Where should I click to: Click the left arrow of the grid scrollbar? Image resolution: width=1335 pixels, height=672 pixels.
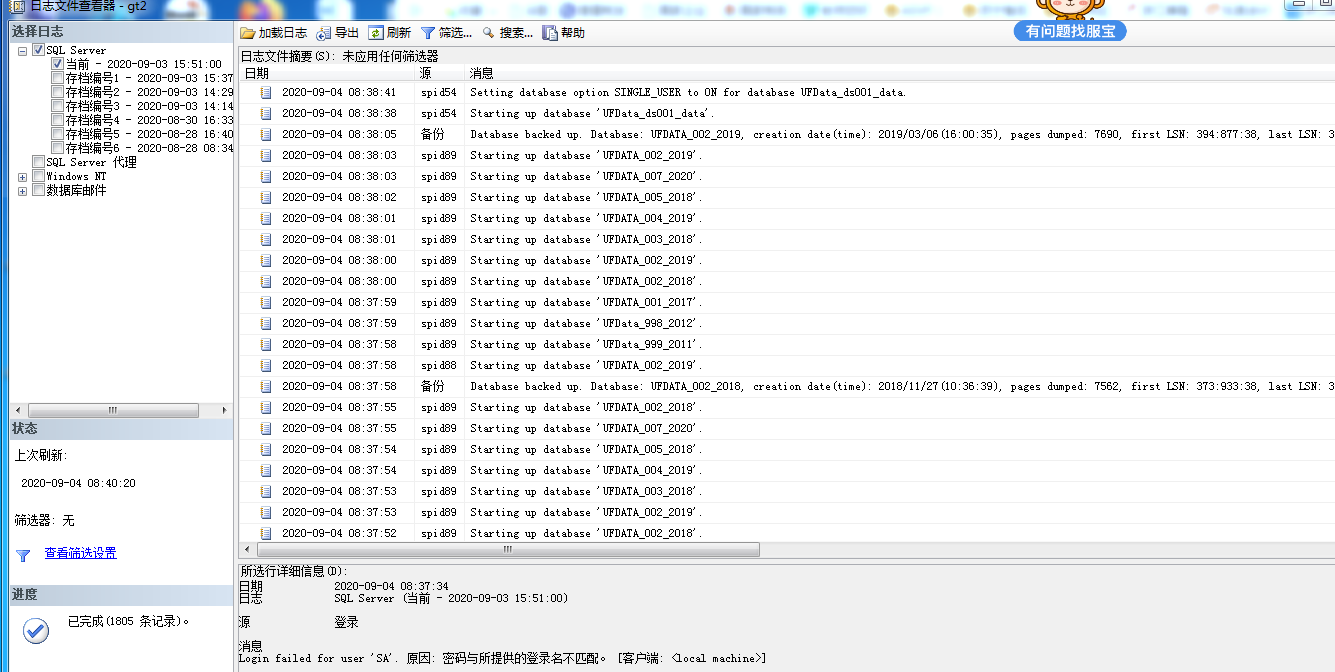248,550
